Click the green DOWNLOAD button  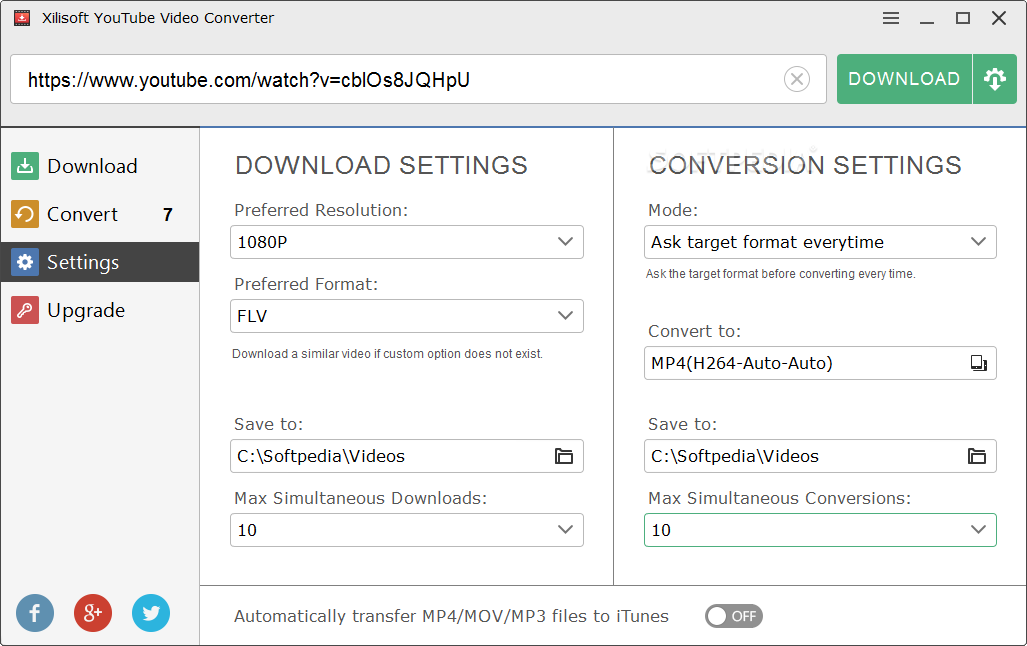[904, 79]
